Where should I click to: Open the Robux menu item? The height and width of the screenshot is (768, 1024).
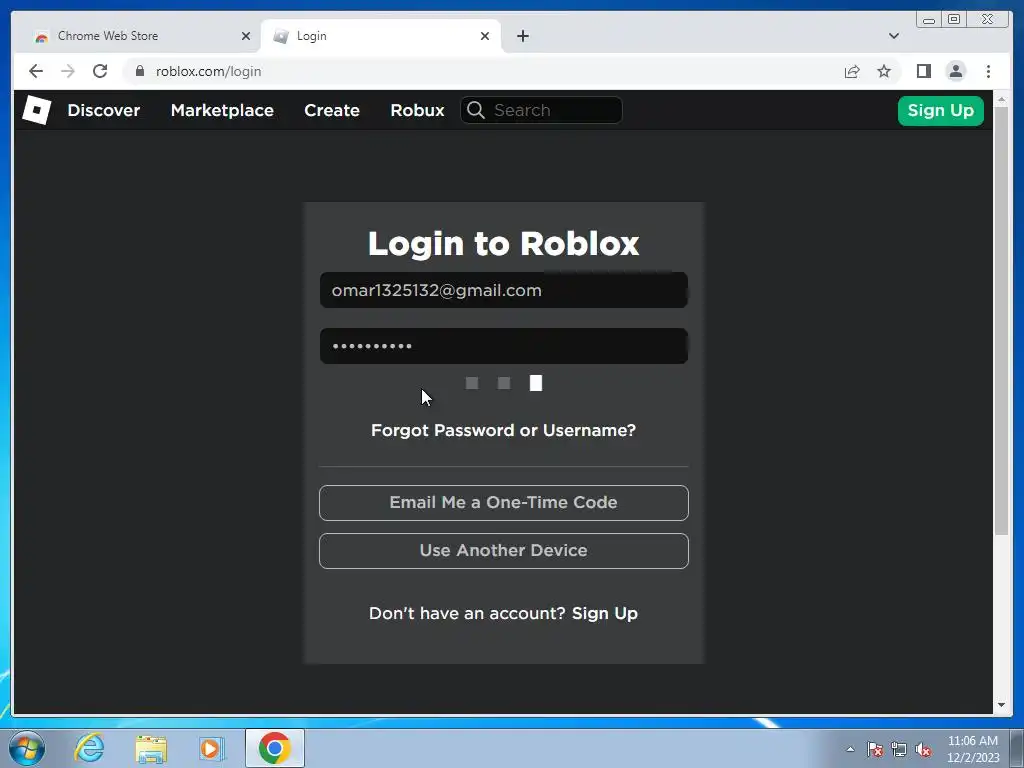click(417, 110)
